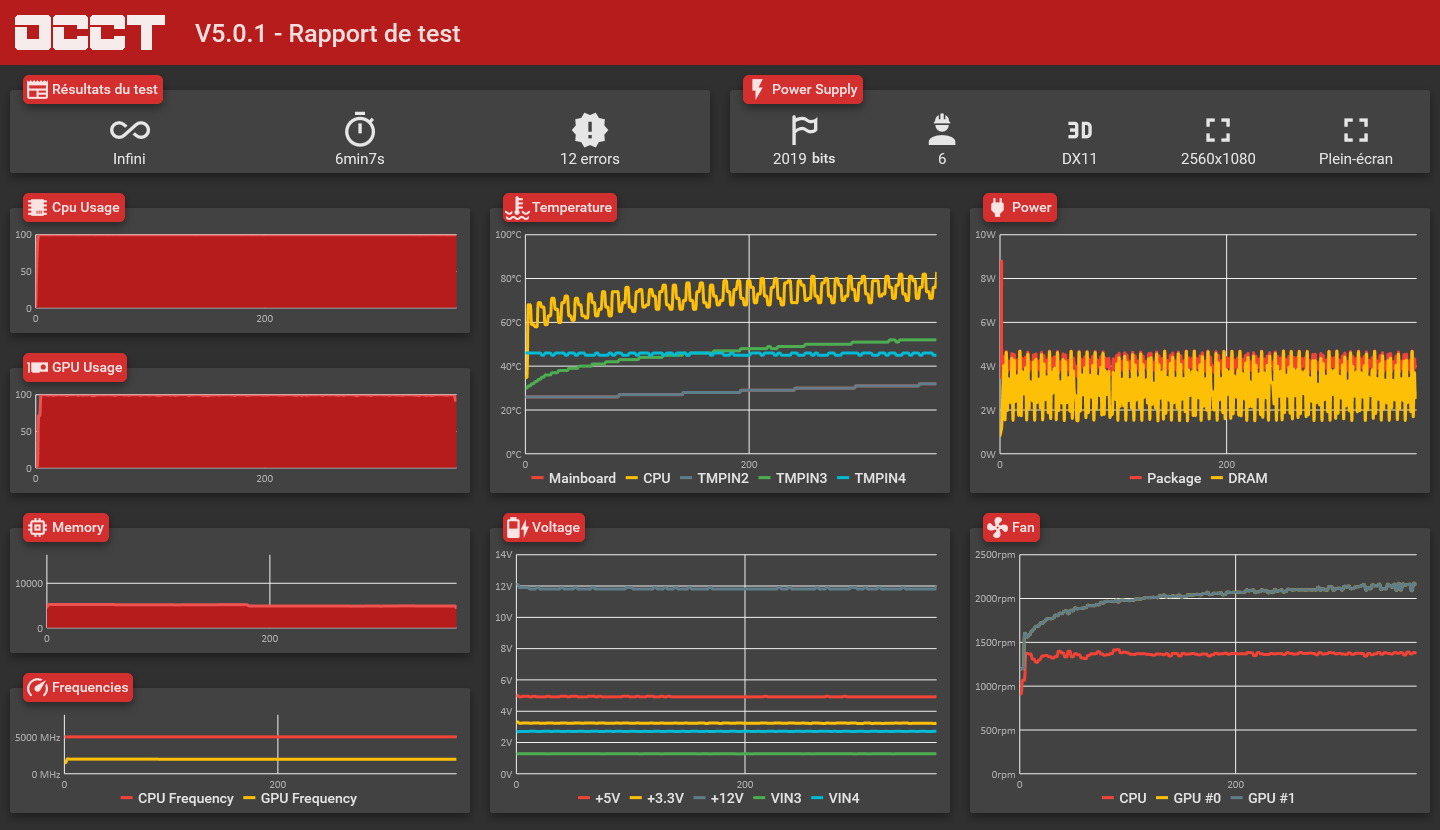Click the Cpu Usage panel title
The width and height of the screenshot is (1440, 830).
(75, 208)
